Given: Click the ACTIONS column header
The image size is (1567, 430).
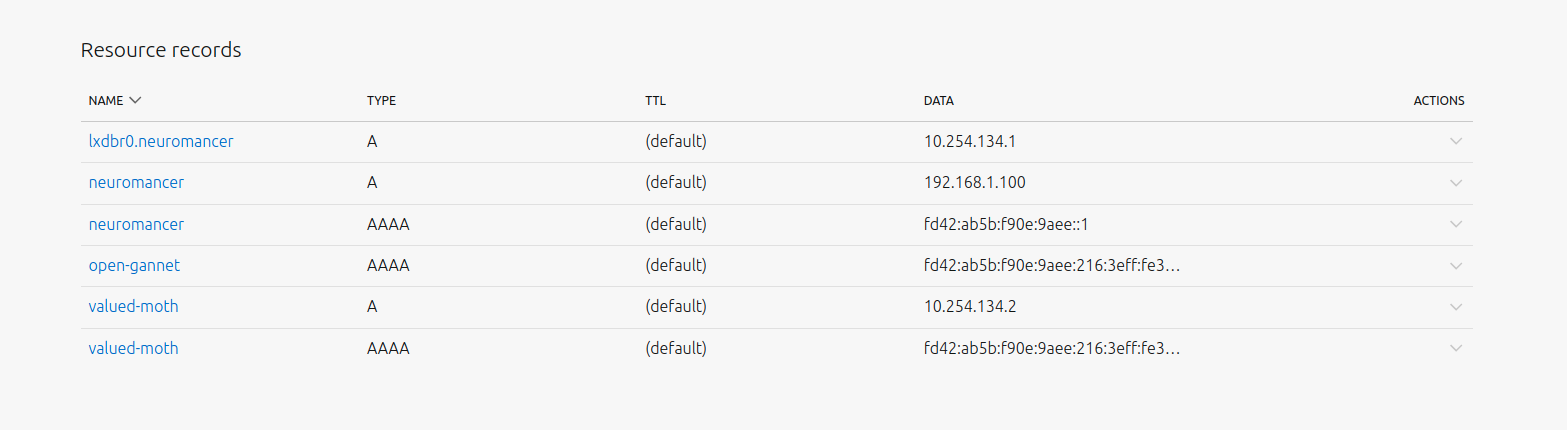Looking at the screenshot, I should 1438,101.
